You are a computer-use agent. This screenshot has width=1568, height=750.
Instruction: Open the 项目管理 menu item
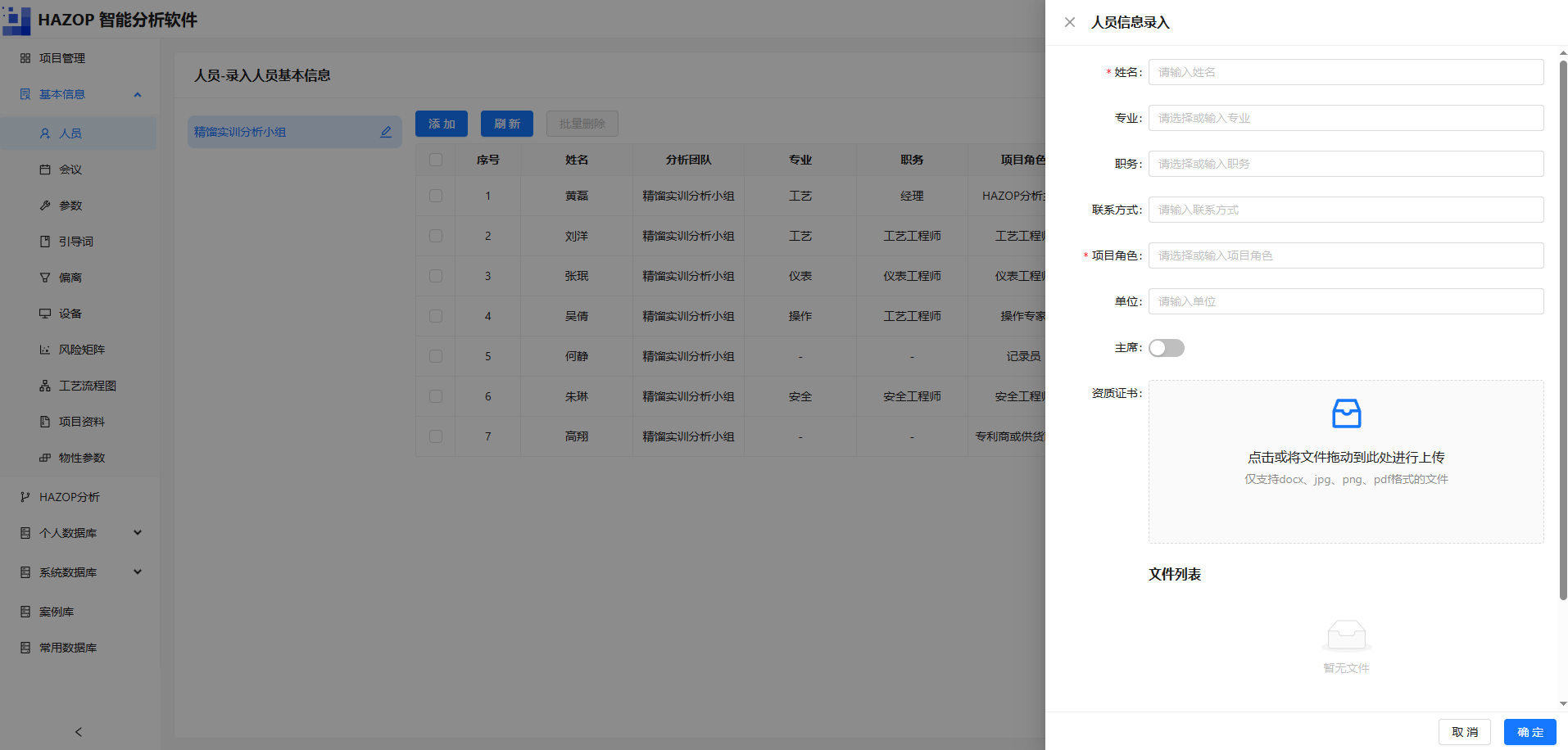point(80,58)
